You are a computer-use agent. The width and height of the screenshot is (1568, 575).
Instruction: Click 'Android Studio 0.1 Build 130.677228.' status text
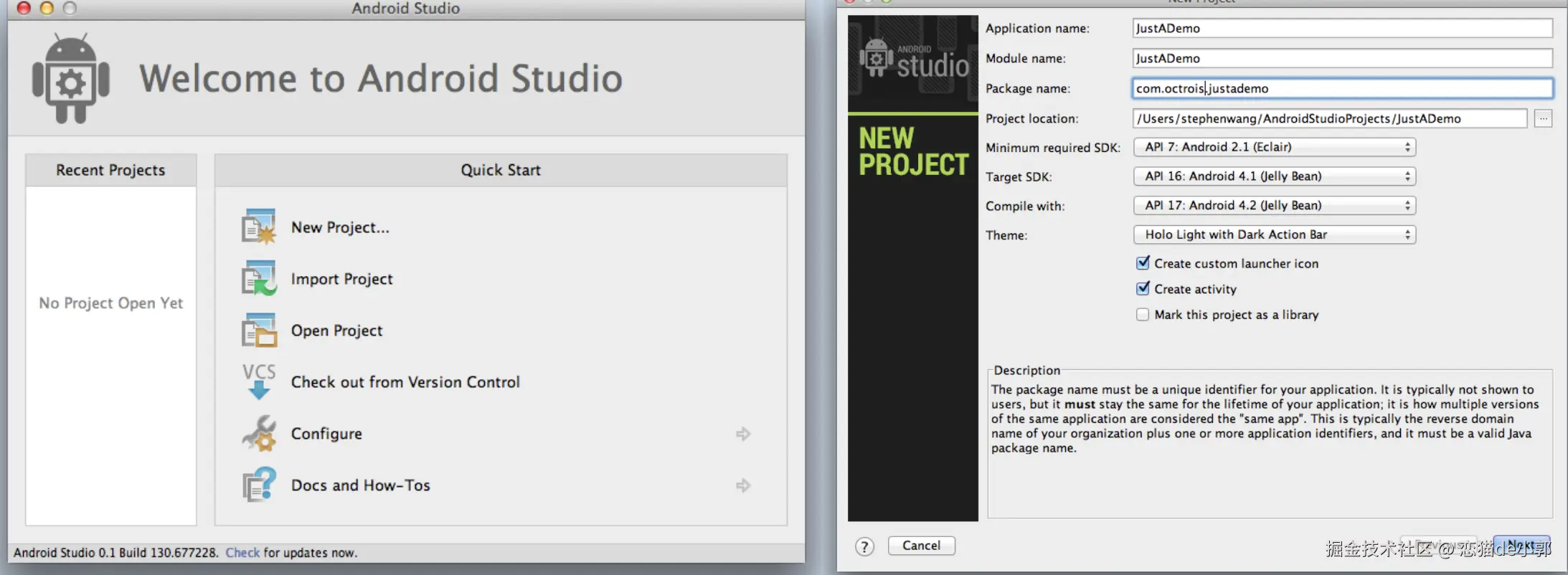[x=116, y=553]
